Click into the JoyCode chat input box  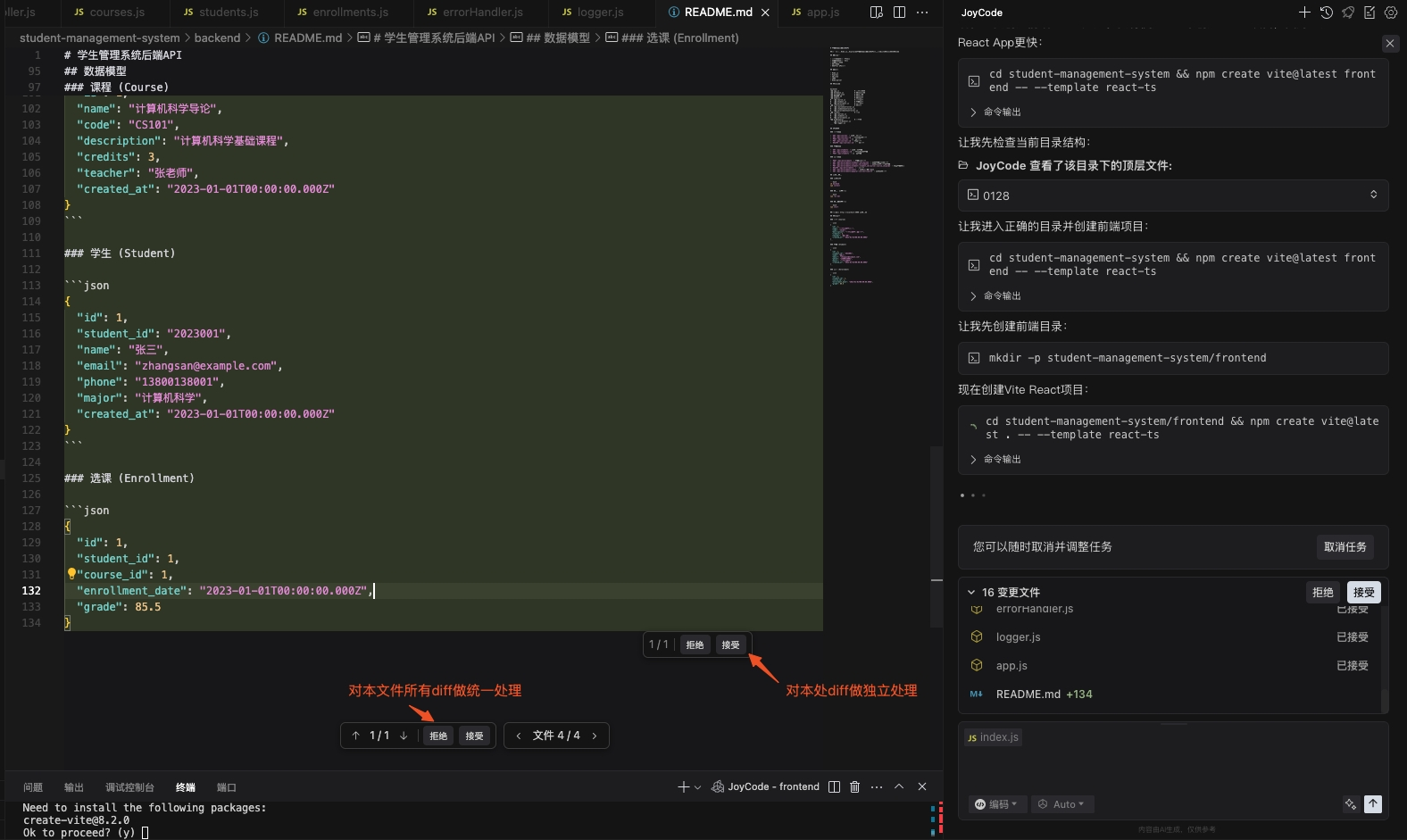pos(1173,769)
